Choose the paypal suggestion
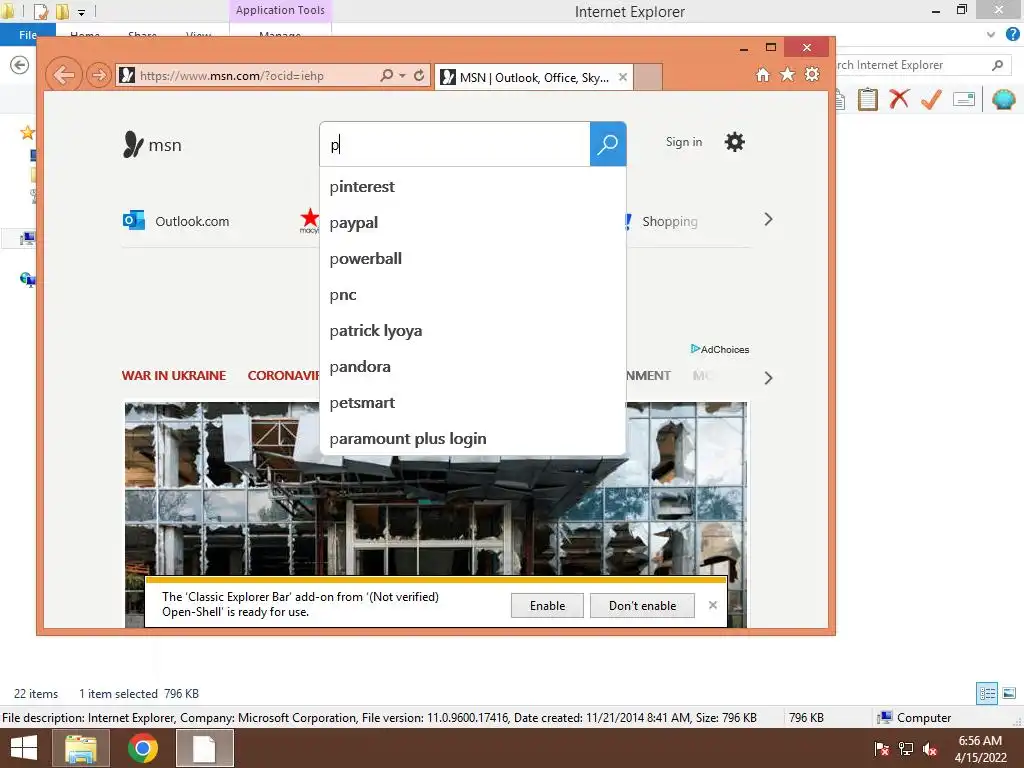 (473, 223)
